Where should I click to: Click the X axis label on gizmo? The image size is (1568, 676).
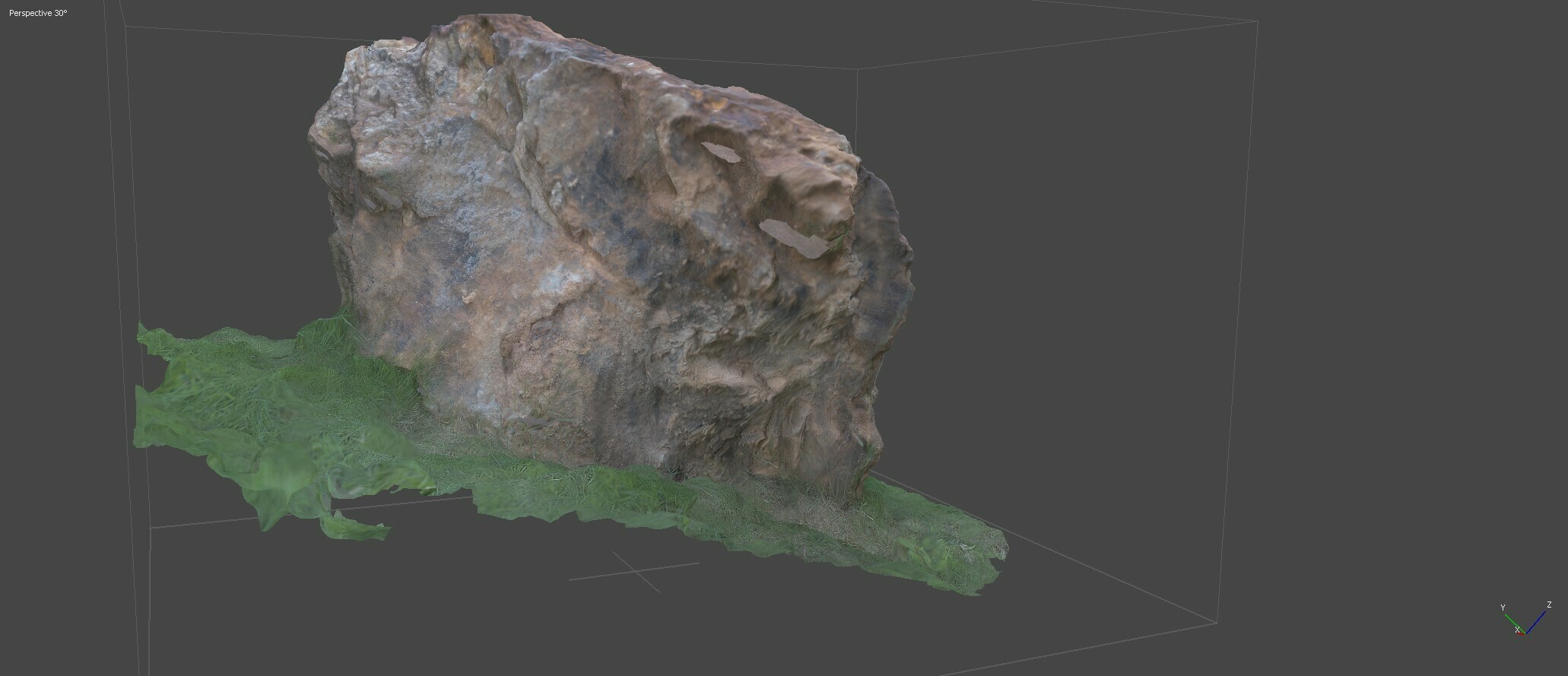[1517, 630]
